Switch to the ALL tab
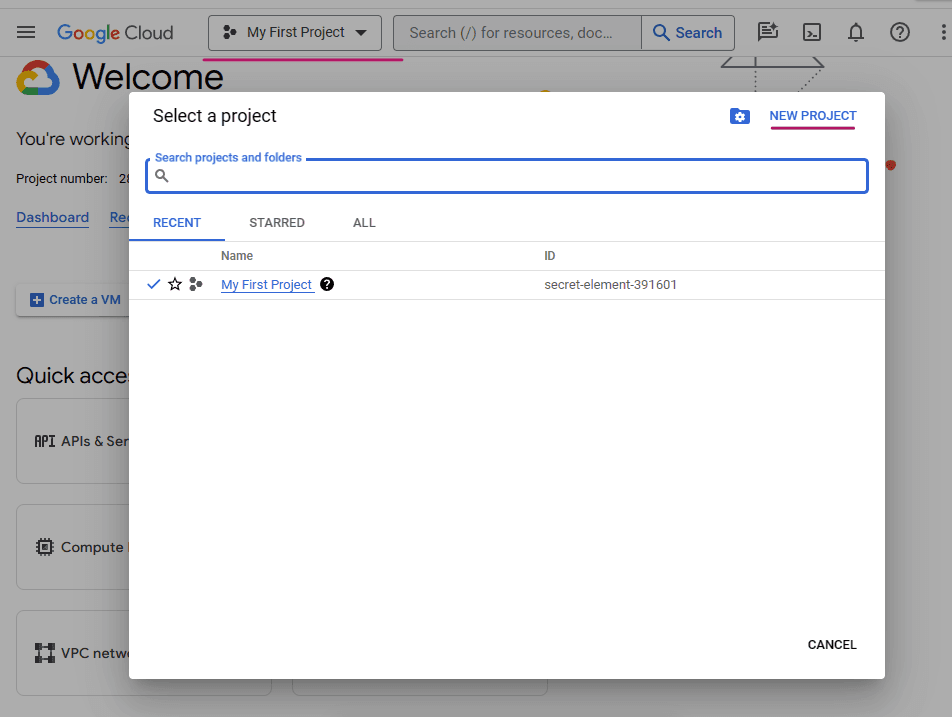This screenshot has width=952, height=717. point(364,223)
